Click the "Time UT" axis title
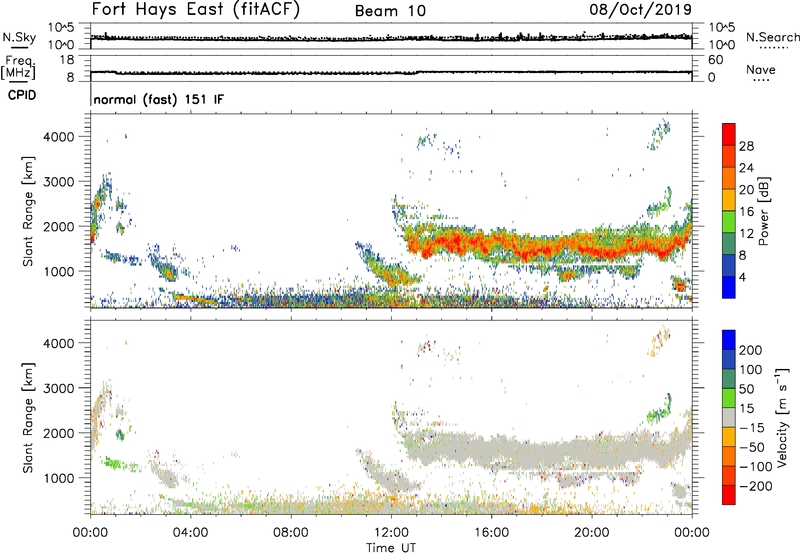The height and width of the screenshot is (554, 800). pos(391,548)
